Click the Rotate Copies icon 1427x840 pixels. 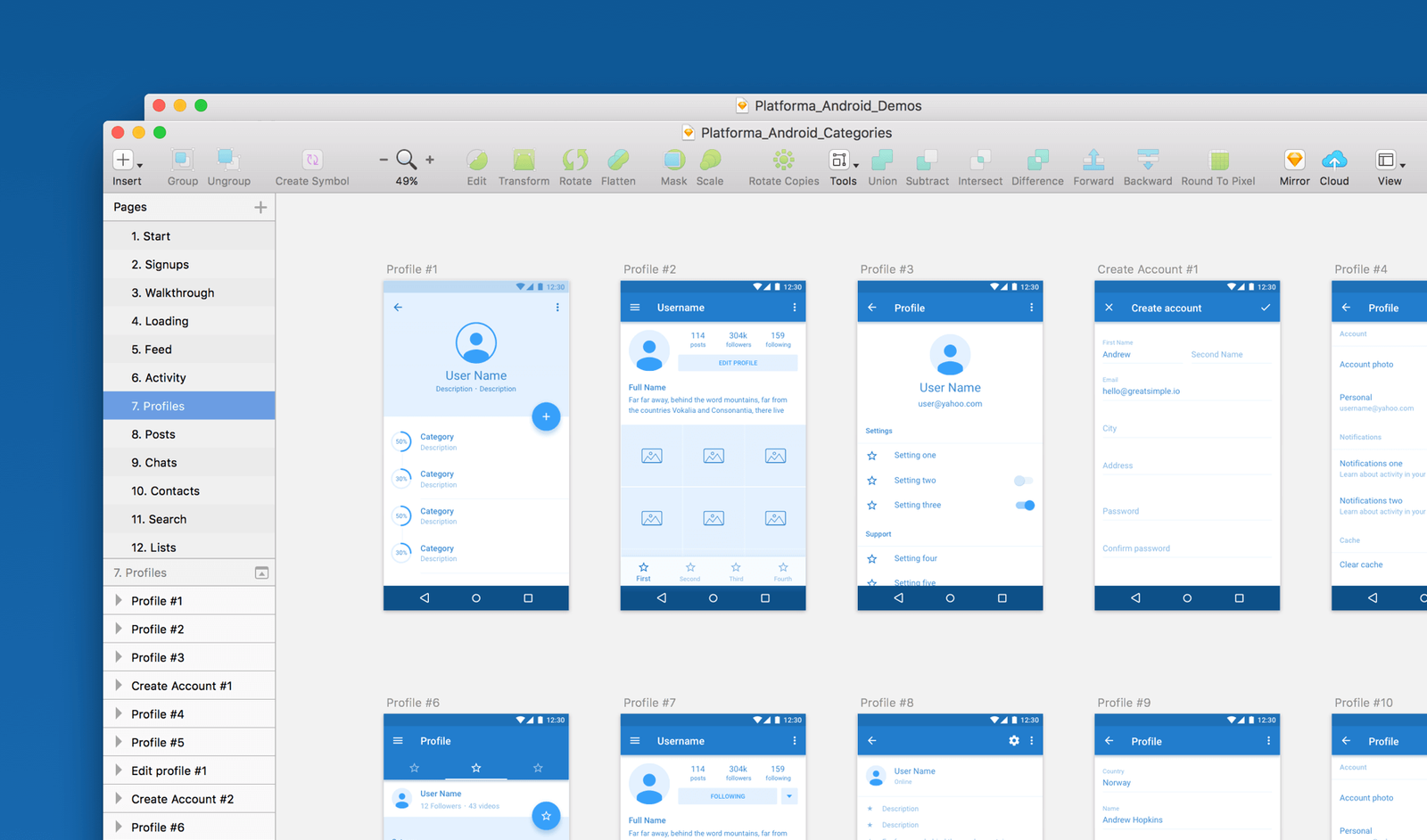[x=784, y=160]
